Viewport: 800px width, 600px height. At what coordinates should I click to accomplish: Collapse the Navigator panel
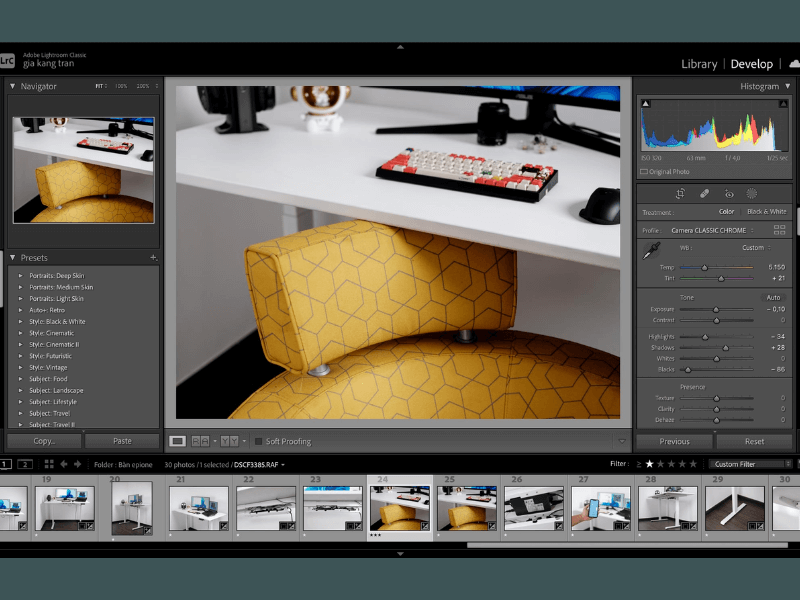(13, 87)
